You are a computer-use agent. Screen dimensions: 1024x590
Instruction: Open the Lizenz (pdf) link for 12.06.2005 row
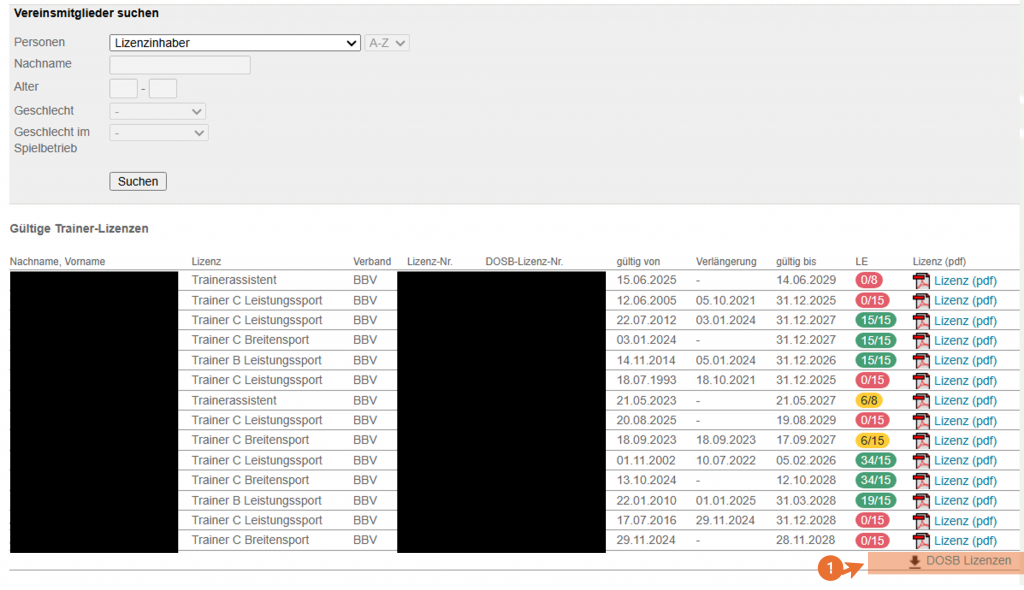(x=965, y=301)
